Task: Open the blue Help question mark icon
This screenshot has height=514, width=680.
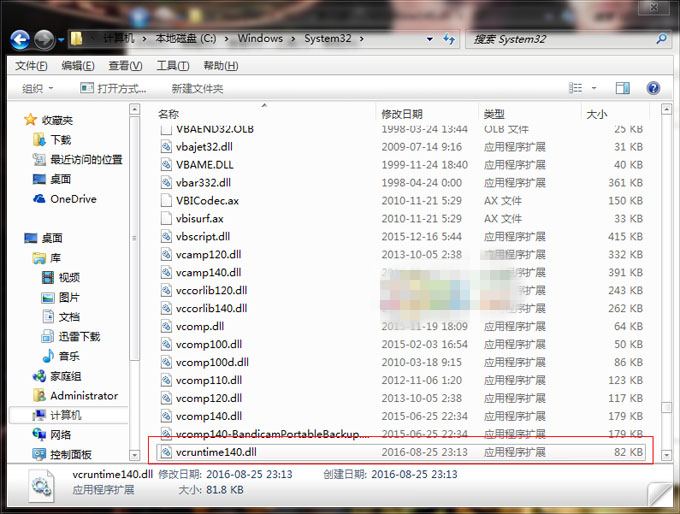Action: click(653, 88)
